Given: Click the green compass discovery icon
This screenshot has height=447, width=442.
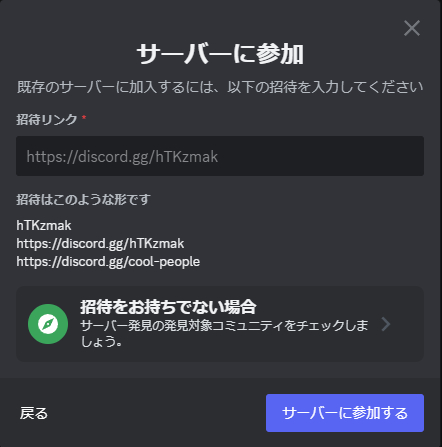Looking at the screenshot, I should coord(48,324).
